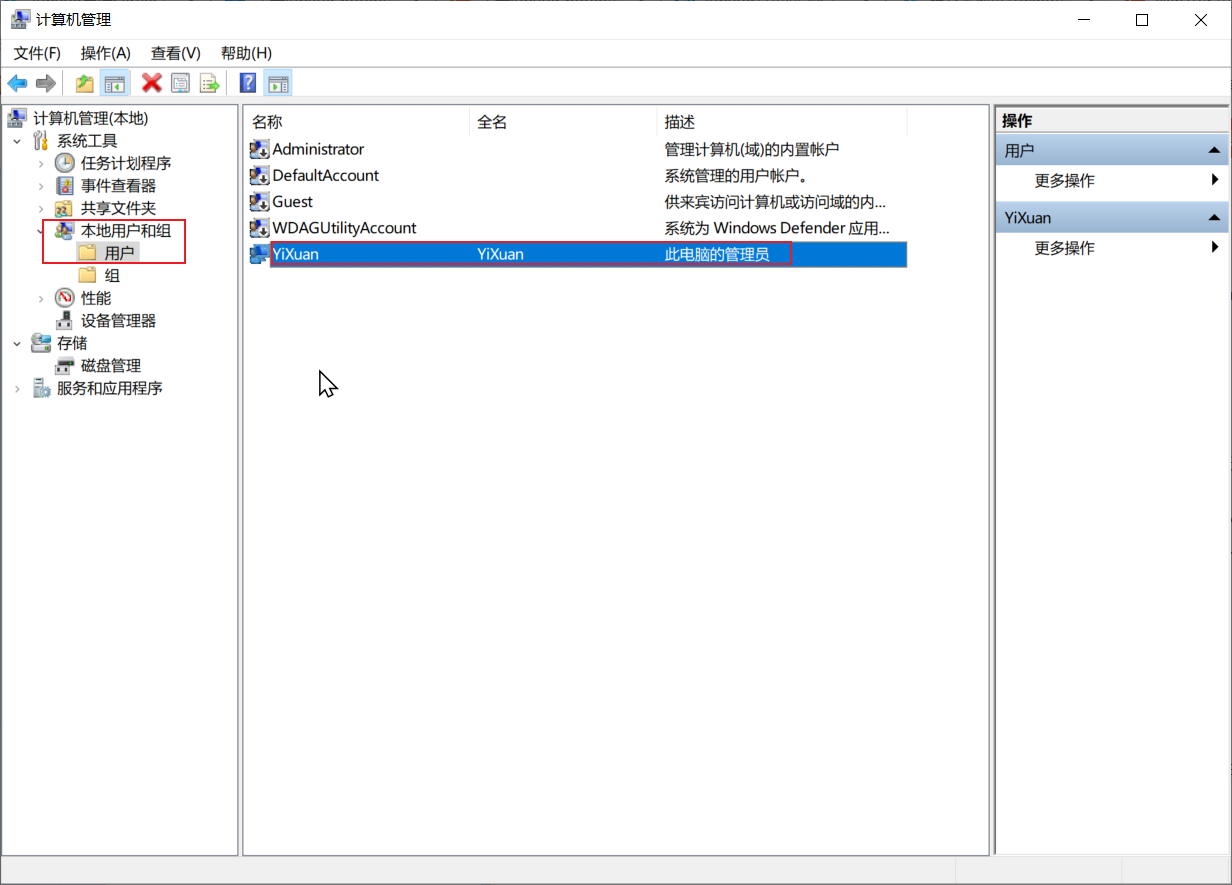This screenshot has height=885, width=1232.
Task: Click the YiXuan user account icon
Action: (x=259, y=254)
